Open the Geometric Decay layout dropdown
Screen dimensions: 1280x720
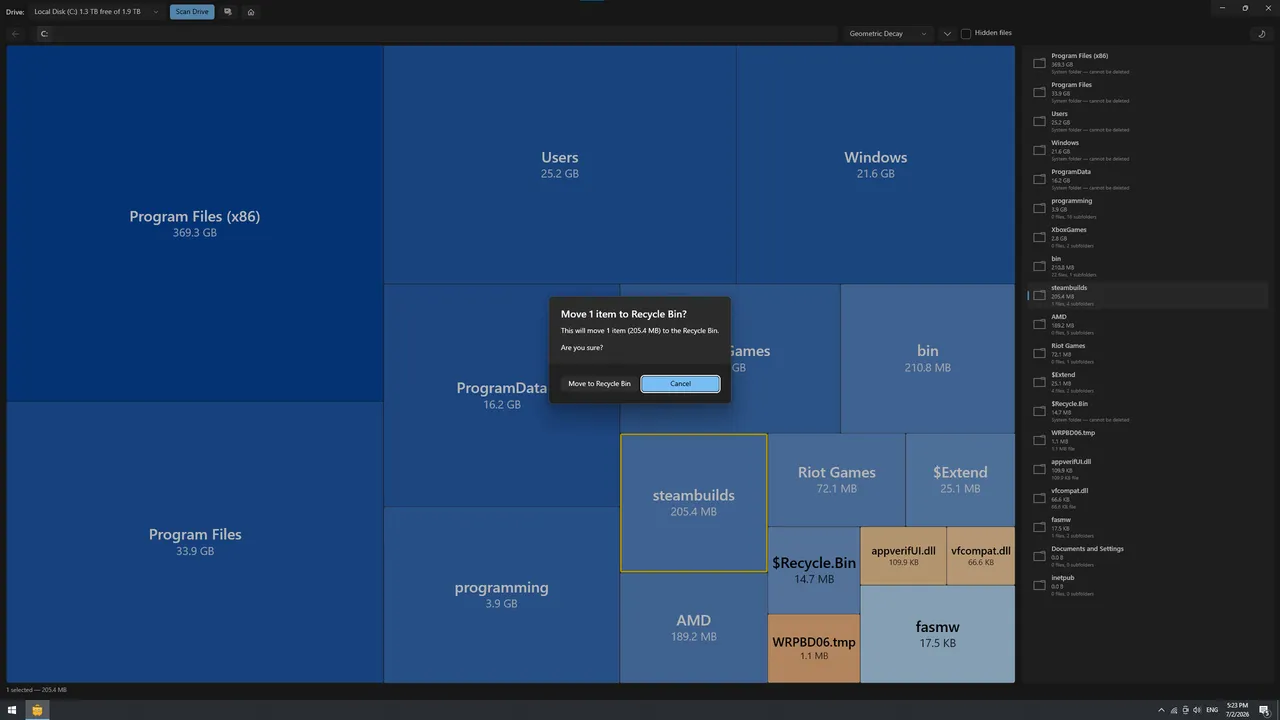coord(888,34)
